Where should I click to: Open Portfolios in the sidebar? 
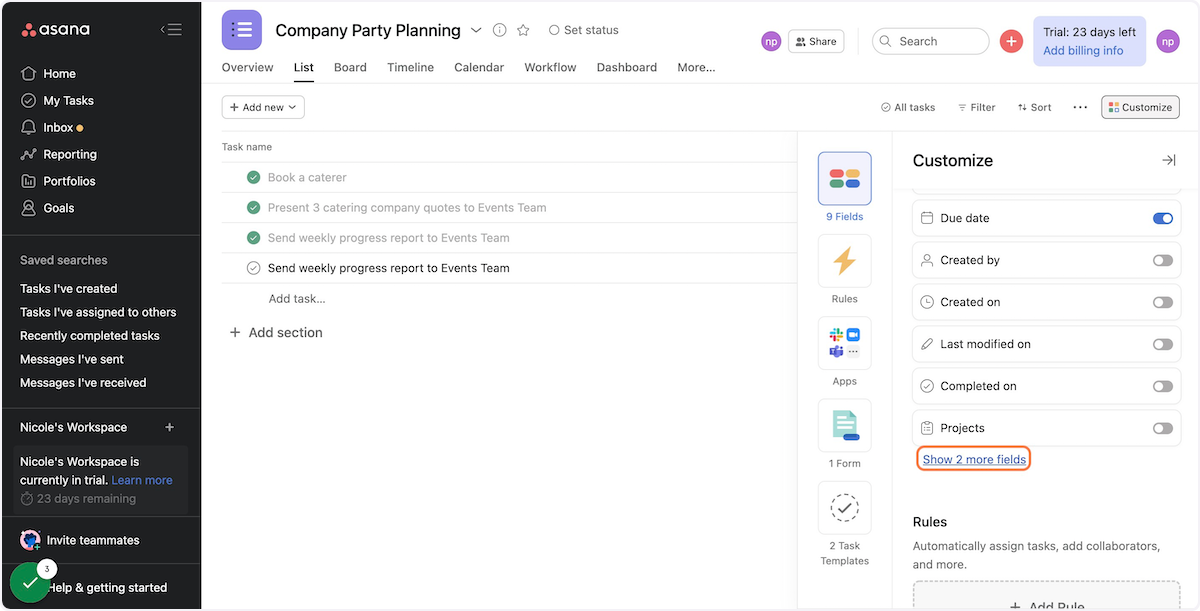[x=69, y=181]
